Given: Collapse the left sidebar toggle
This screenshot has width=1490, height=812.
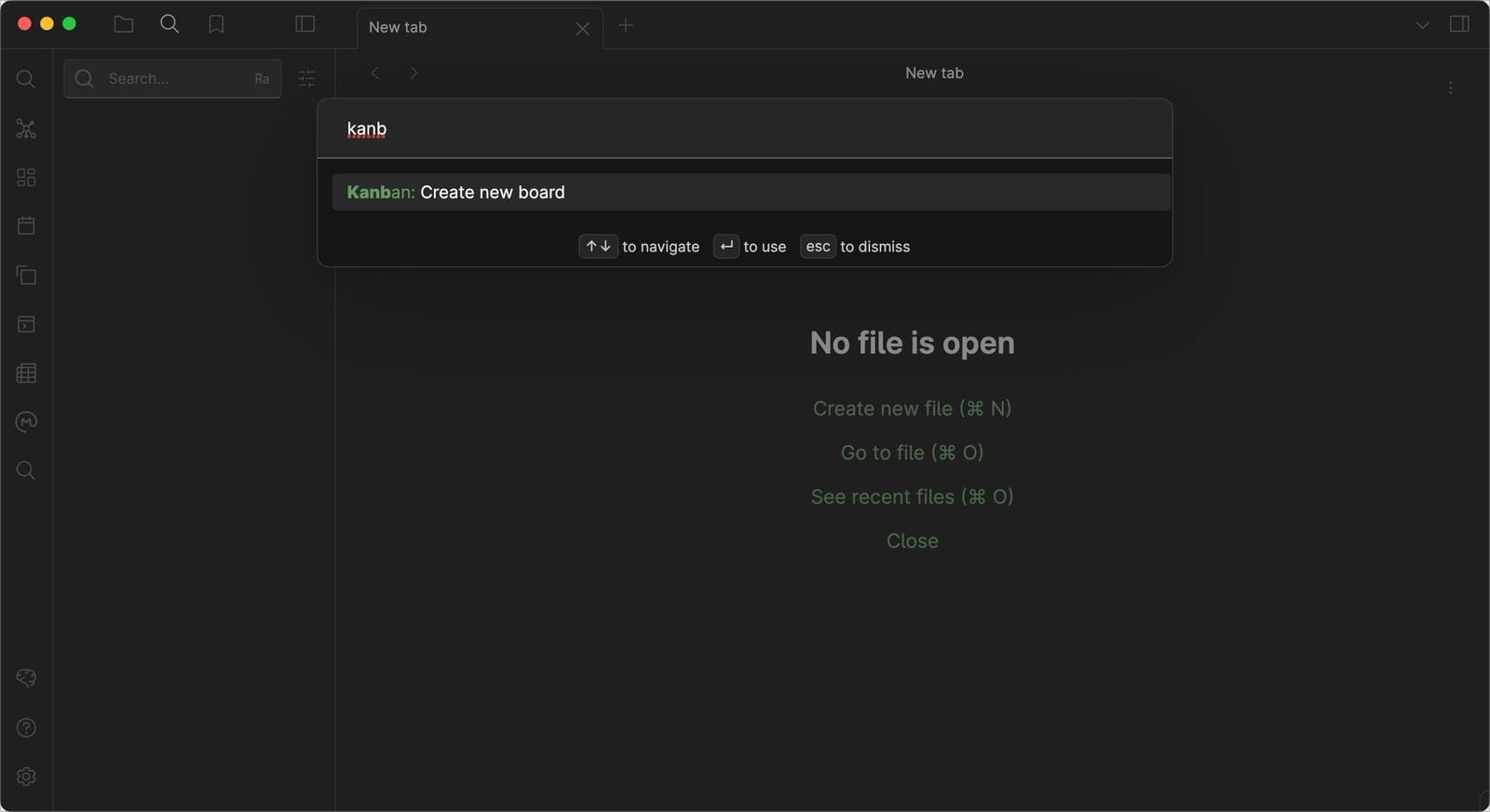Looking at the screenshot, I should pos(305,24).
